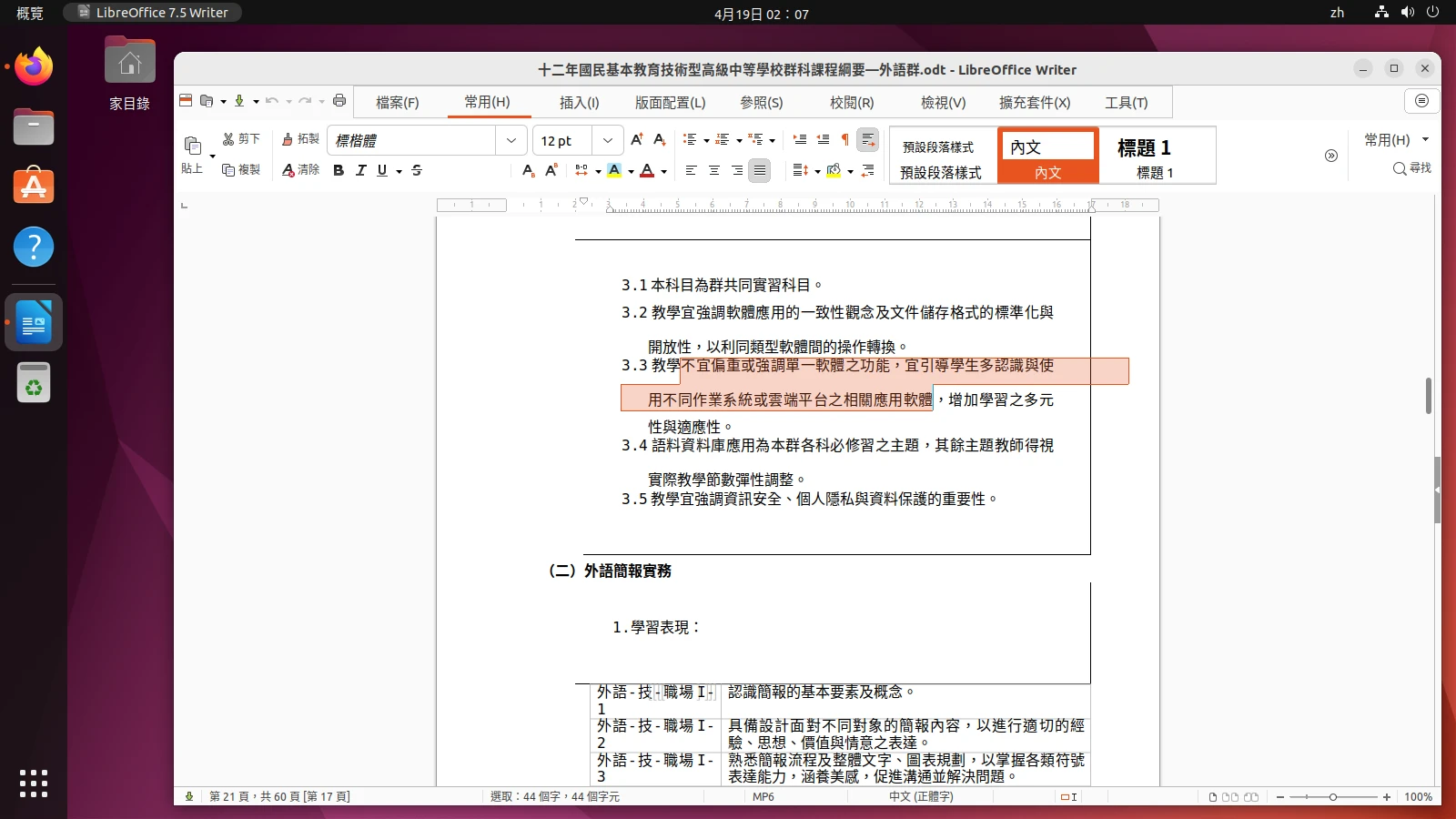Switch to the 版面配置(L) tab
Screen dimensions: 1456x819
click(670, 103)
